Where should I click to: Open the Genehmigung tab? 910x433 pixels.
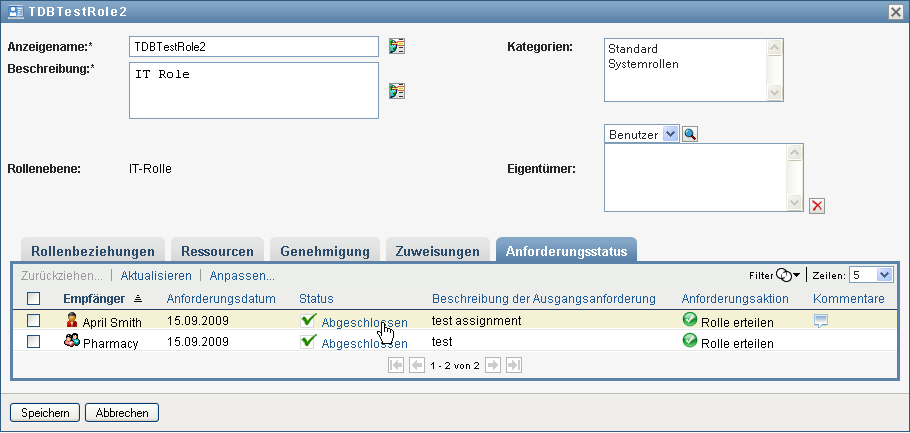click(325, 251)
